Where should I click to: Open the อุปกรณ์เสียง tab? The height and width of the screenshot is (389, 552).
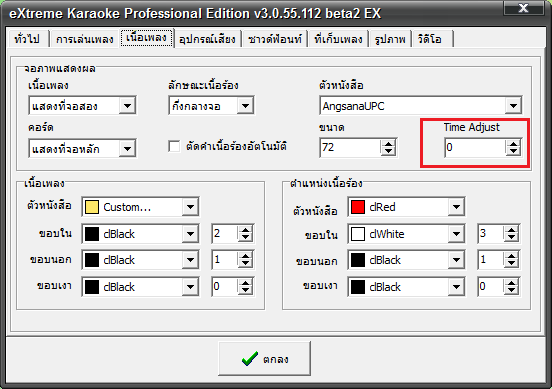pyautogui.click(x=207, y=39)
